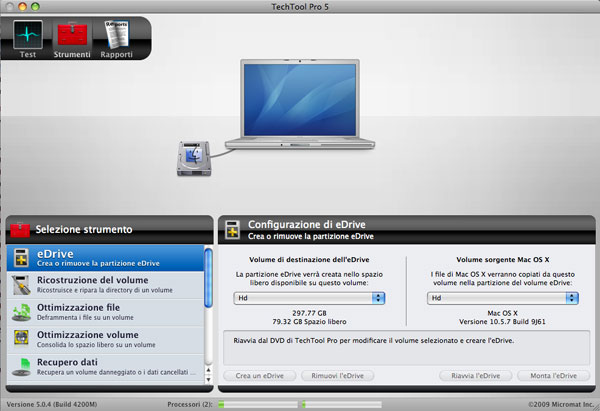
Task: Click the eDrive icon in the tool list
Action: pos(21,258)
